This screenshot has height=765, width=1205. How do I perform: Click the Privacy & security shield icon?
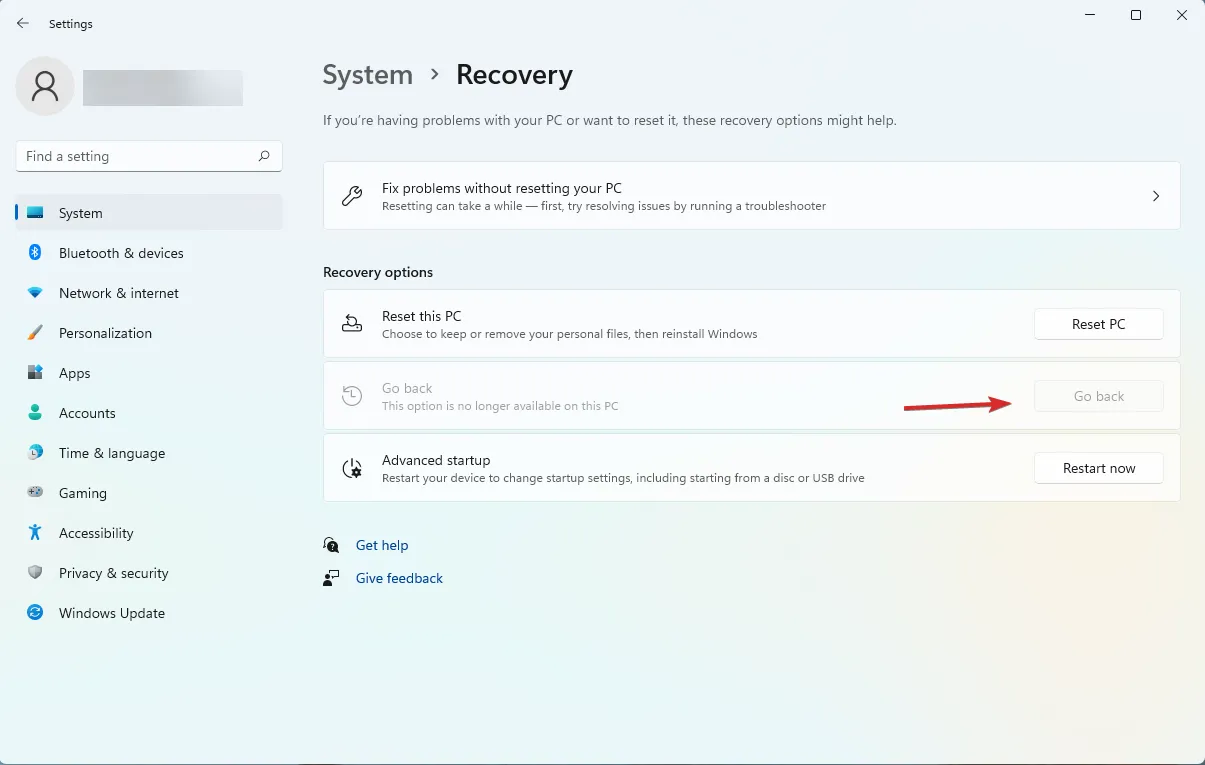(35, 573)
